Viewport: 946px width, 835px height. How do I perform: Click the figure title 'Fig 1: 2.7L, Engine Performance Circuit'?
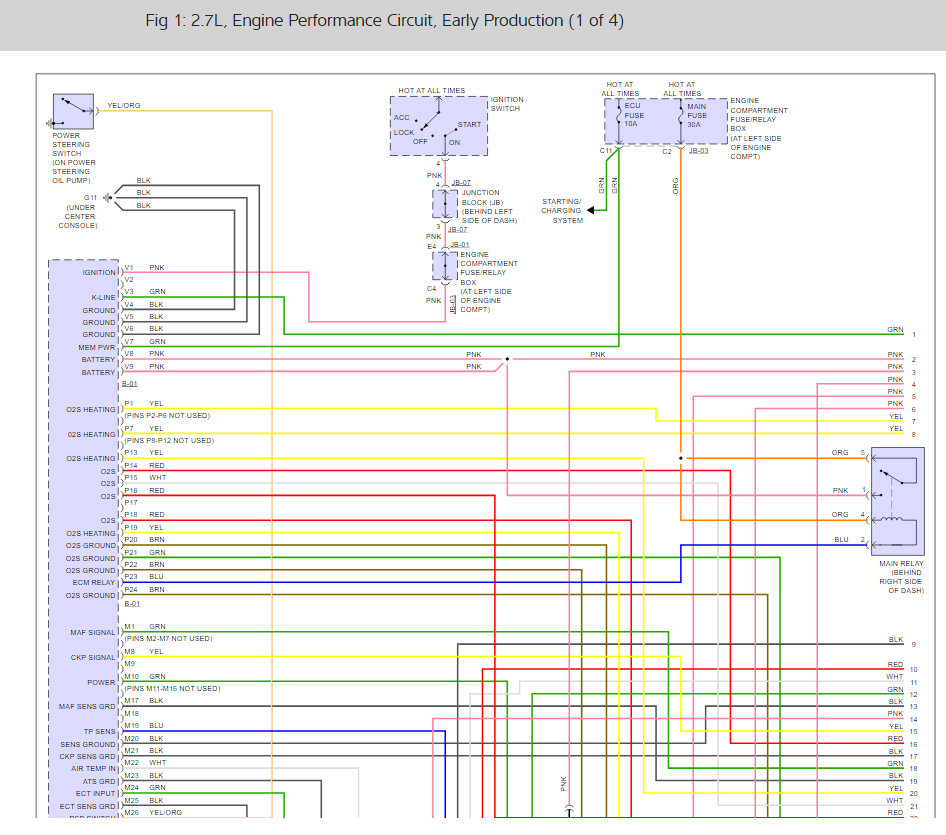pos(384,21)
